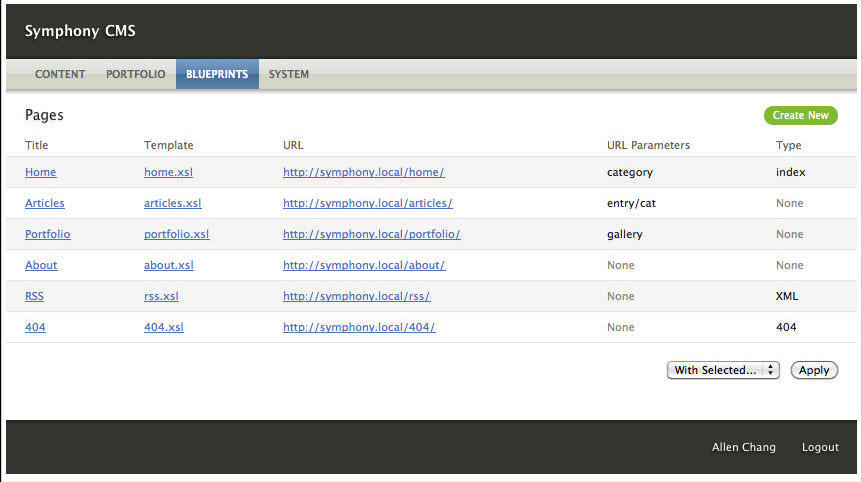Open the System navigation tab
Screen dimensions: 862x482
[x=289, y=74]
